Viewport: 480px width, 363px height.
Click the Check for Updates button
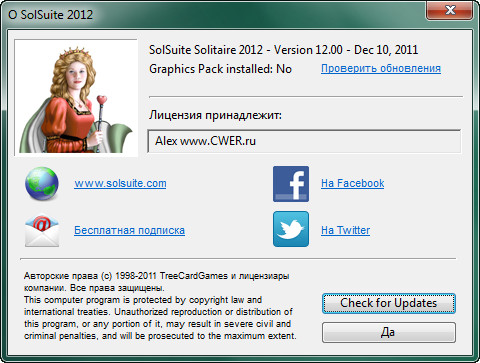click(x=389, y=303)
